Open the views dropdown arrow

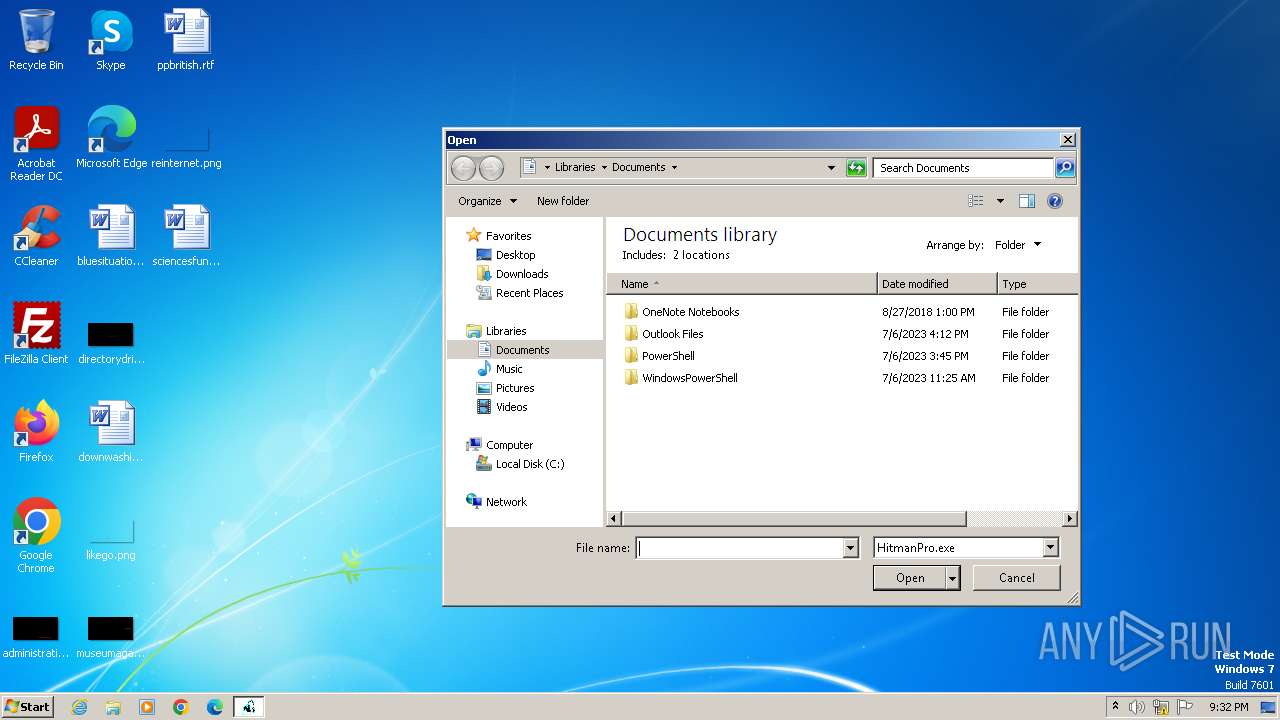(1000, 201)
